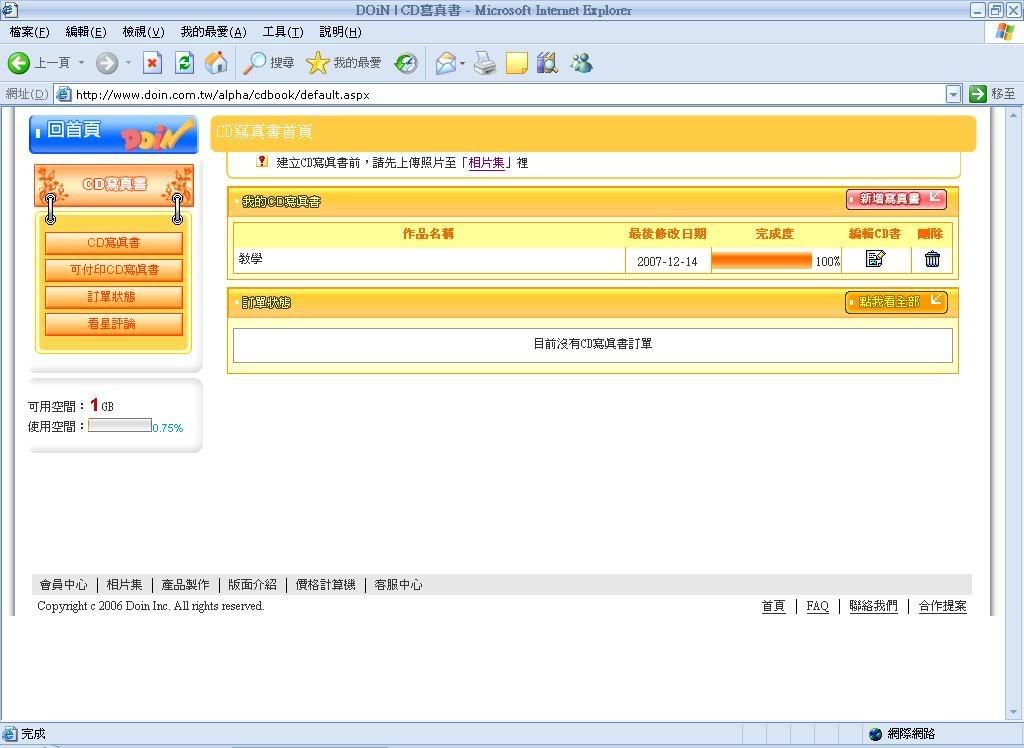Refresh the page using the toolbar icon
Screen dimensions: 1024x748
pyautogui.click(x=184, y=63)
